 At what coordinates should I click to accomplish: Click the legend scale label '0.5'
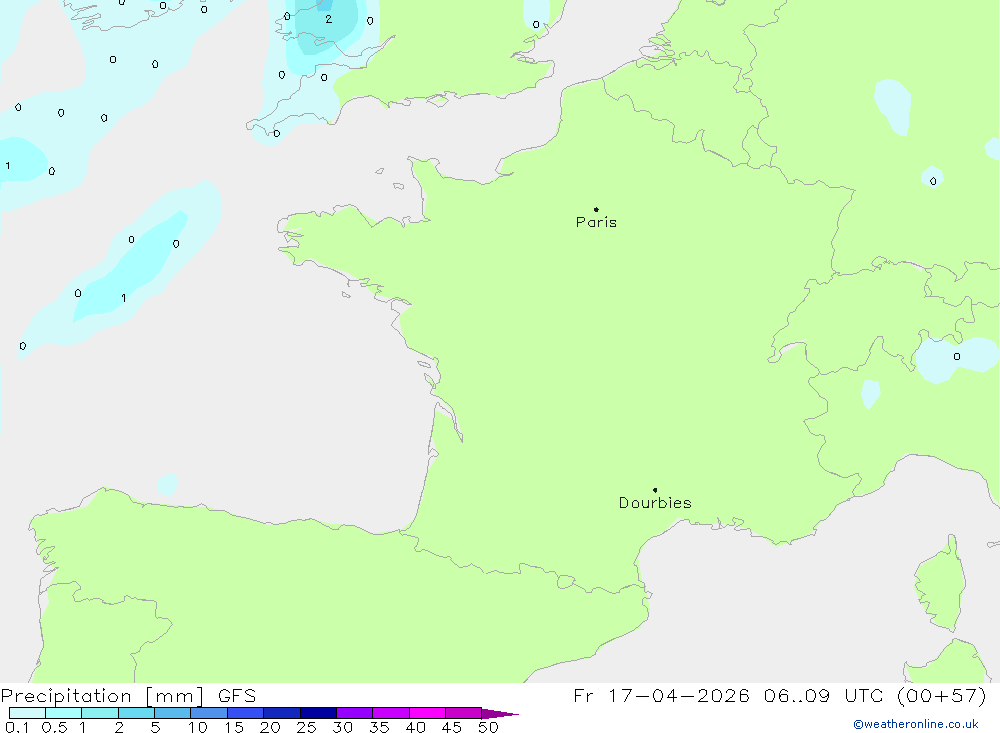pyautogui.click(x=54, y=727)
